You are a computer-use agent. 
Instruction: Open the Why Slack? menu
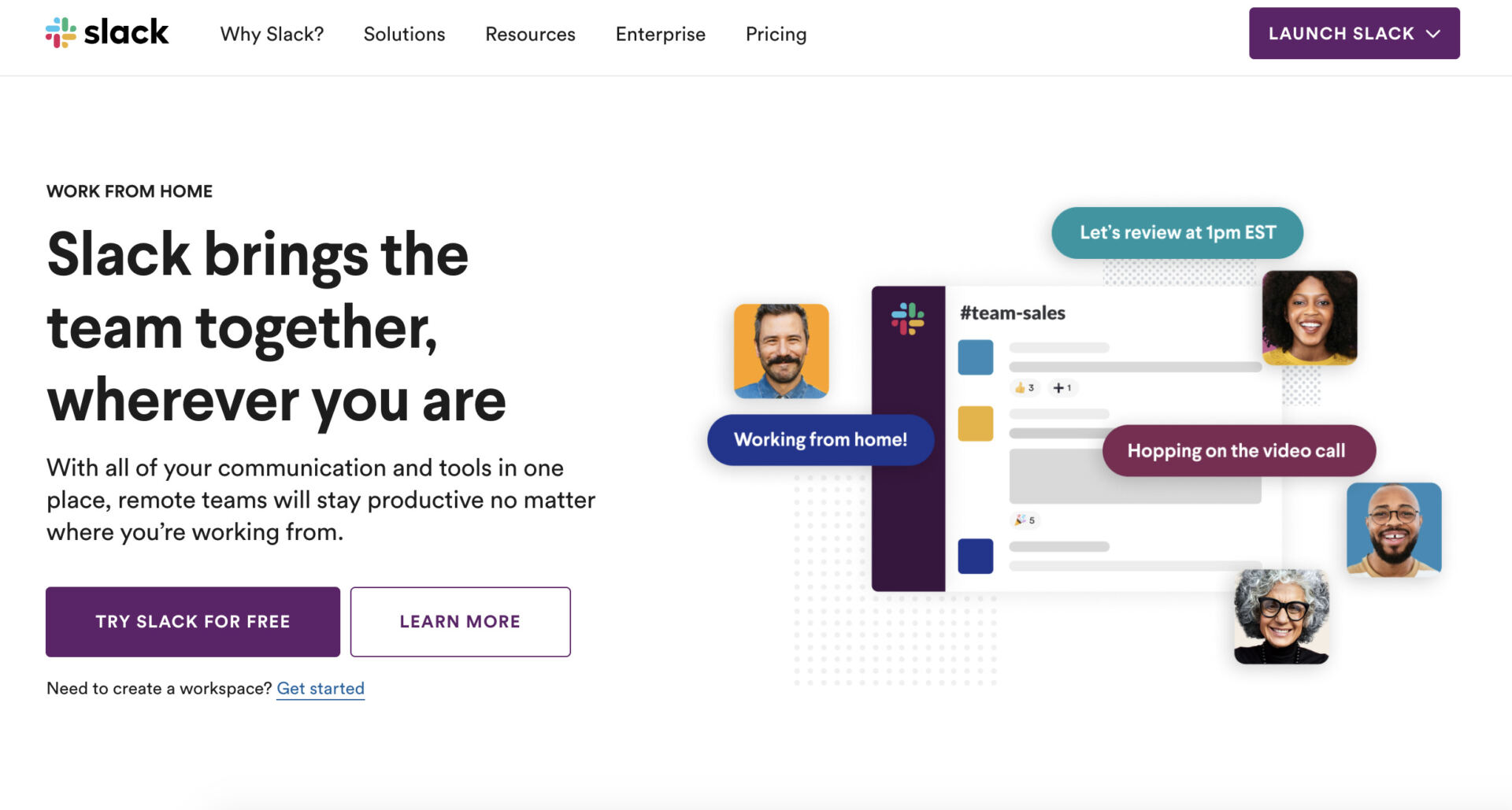coord(272,34)
